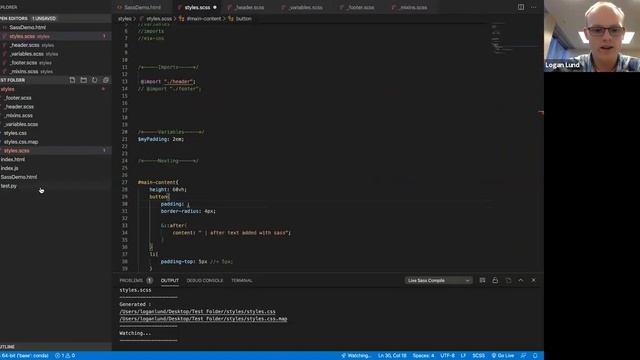
Task: Split the editor to the right
Action: (521, 7)
